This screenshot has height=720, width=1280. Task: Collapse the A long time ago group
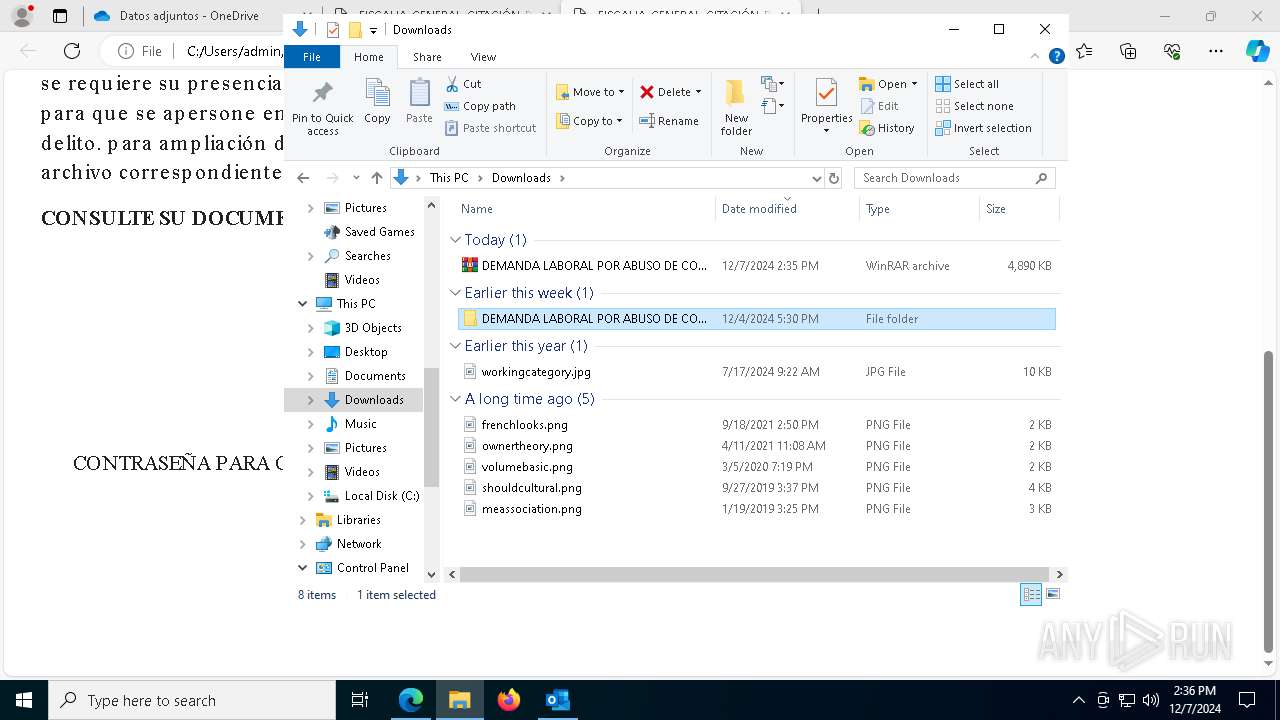[456, 399]
